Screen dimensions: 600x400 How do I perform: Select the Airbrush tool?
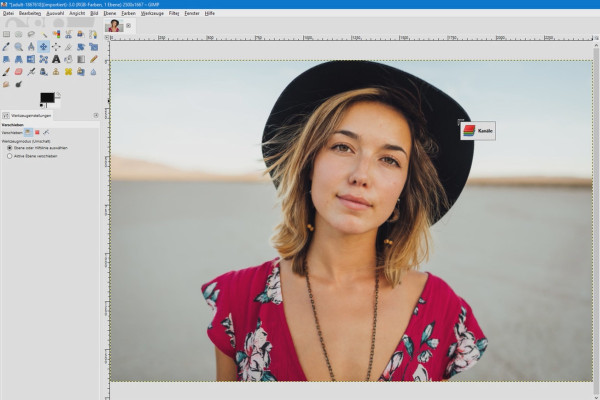coord(31,72)
